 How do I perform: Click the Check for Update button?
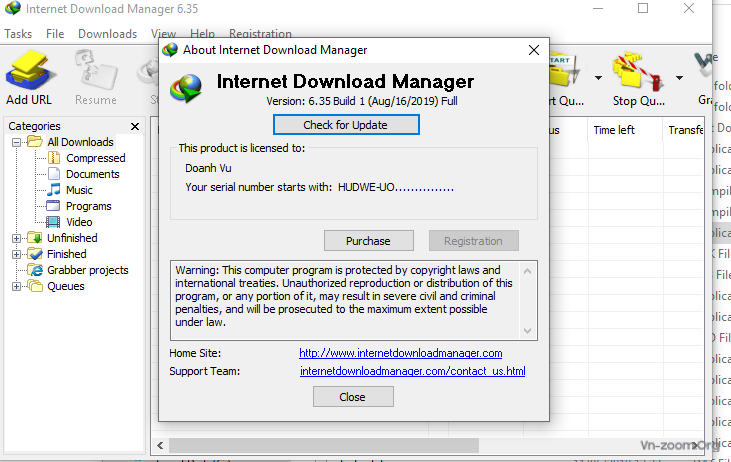345,125
